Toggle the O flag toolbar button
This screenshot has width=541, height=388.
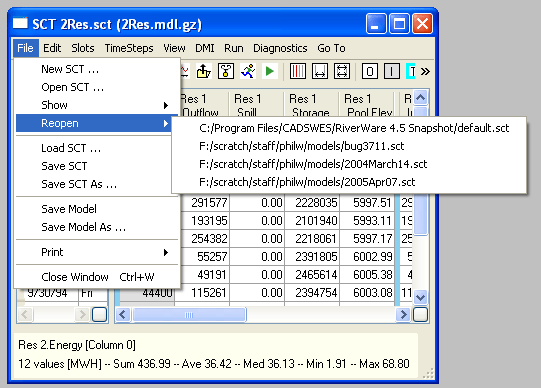pyautogui.click(x=370, y=71)
